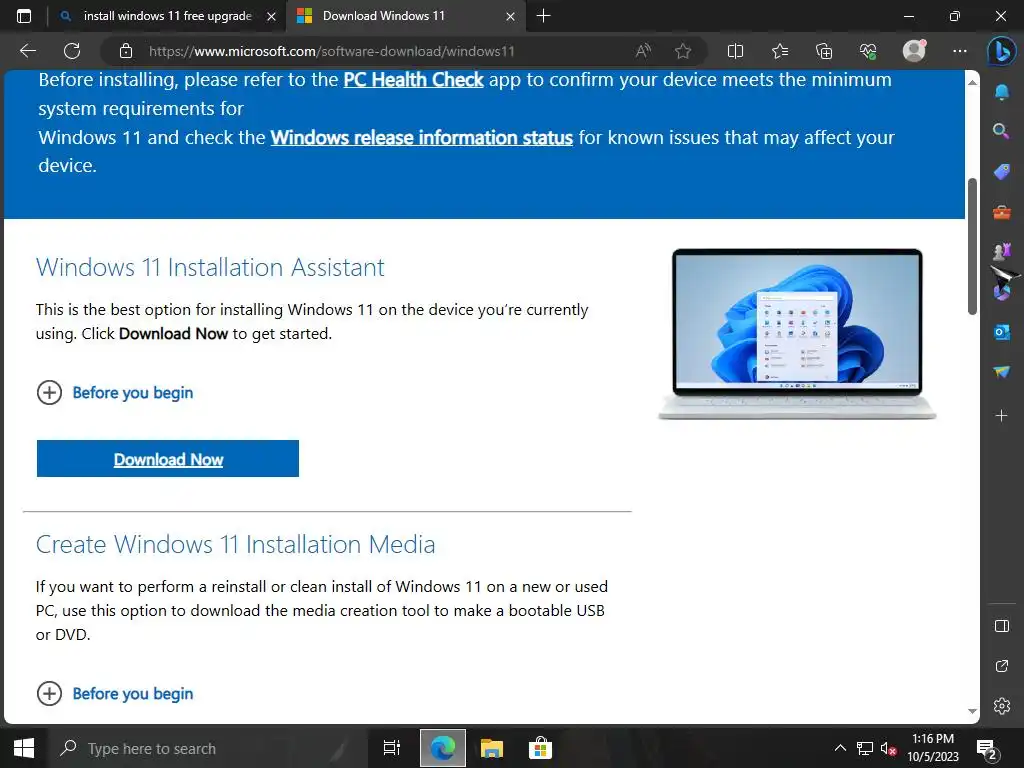Click the scrollbar down arrow

972,711
